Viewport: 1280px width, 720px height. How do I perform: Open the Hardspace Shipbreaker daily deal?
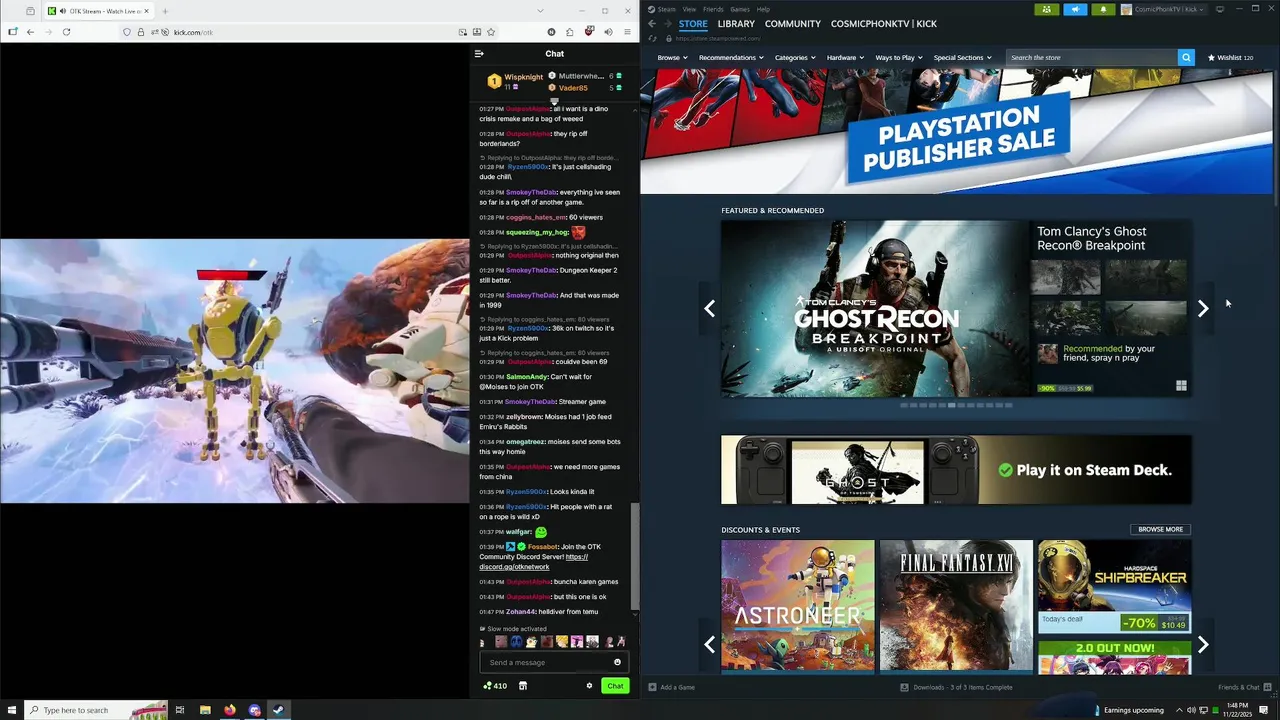tap(1114, 587)
